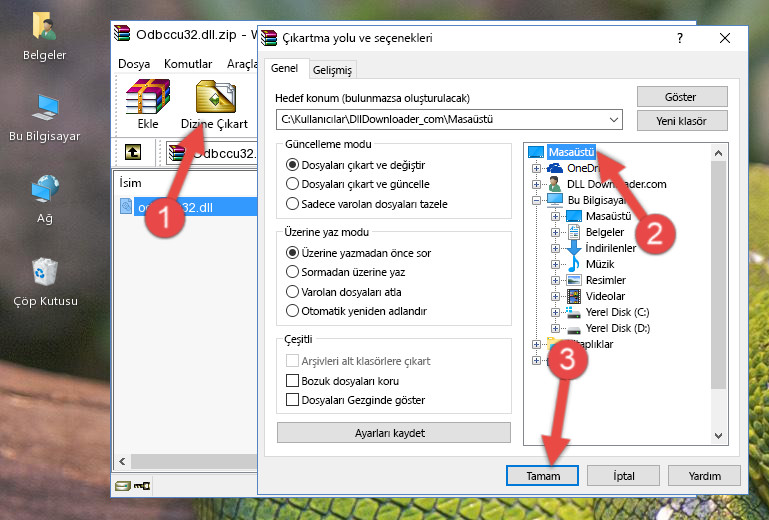Select DLL Downloader.com user folder in tree
769x520 pixels.
pyautogui.click(x=616, y=184)
